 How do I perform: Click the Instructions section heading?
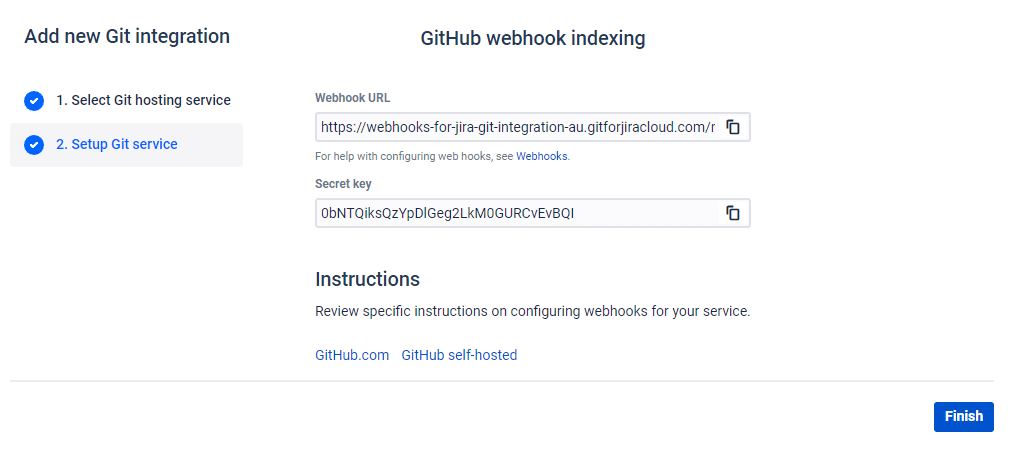pyautogui.click(x=367, y=279)
